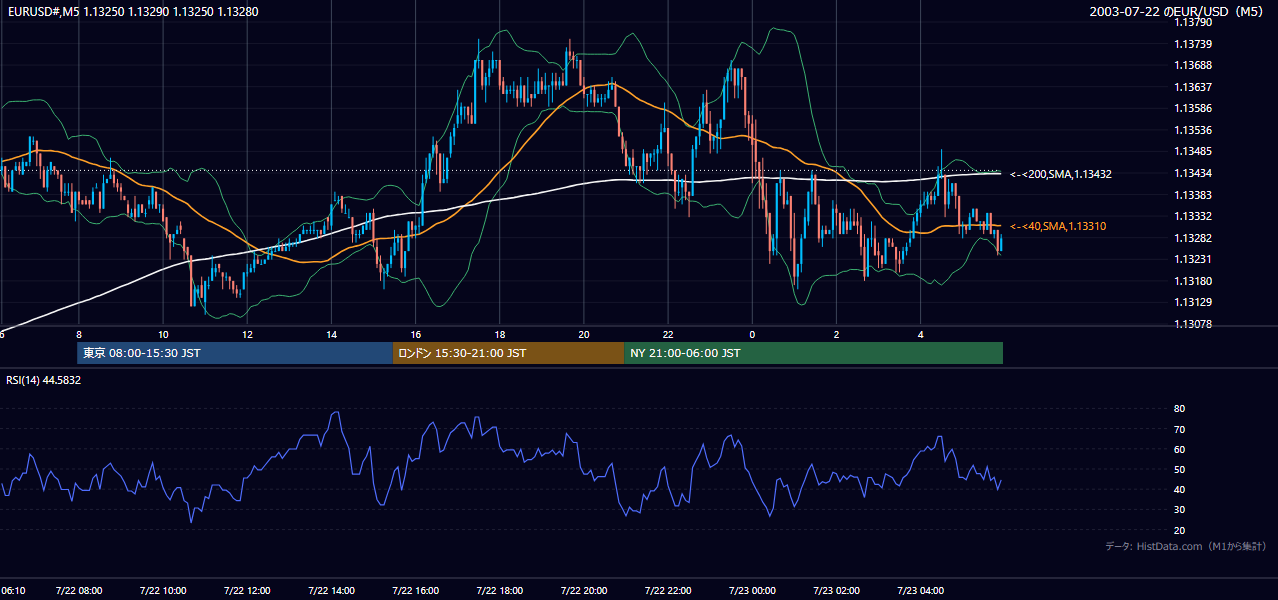
Task: Click the 7/22 12:00 time label
Action: pyautogui.click(x=247, y=591)
